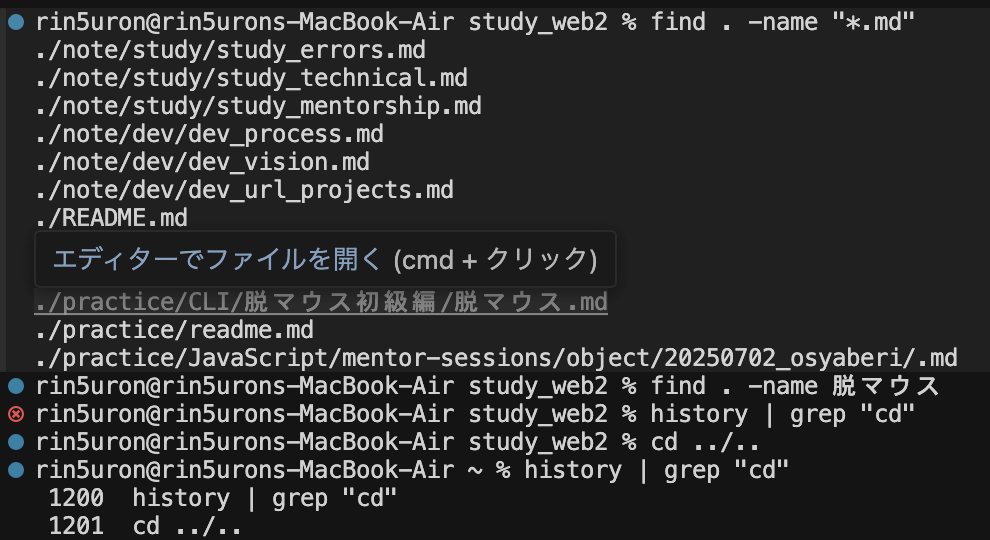Click history entry 1201 cd ../.. output
This screenshot has height=540, width=990.
[145, 526]
